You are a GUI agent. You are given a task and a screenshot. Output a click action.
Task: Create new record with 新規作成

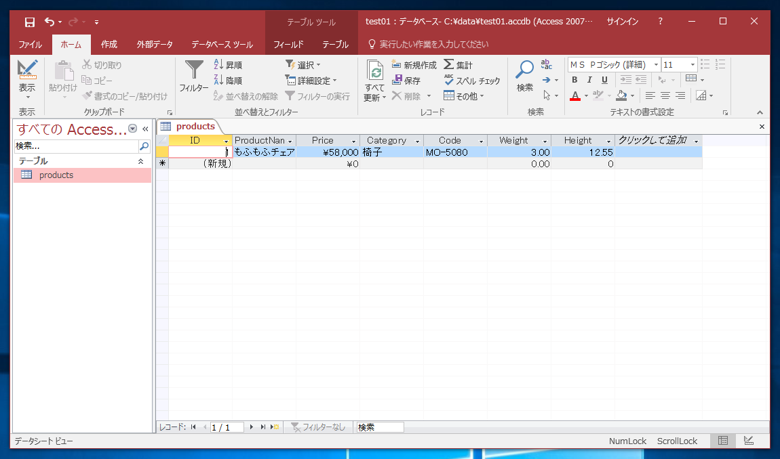click(414, 65)
